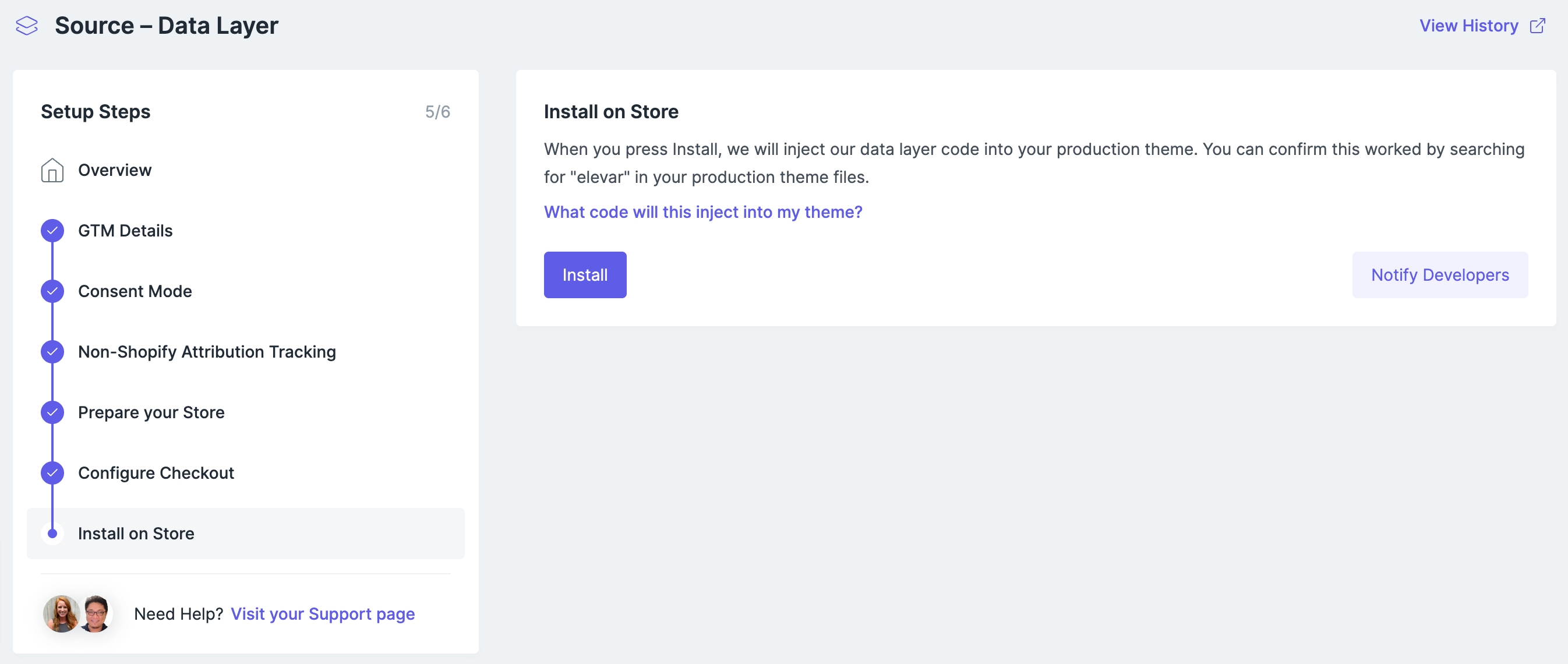Click the Notify Developers button
Image resolution: width=1568 pixels, height=664 pixels.
click(1439, 275)
